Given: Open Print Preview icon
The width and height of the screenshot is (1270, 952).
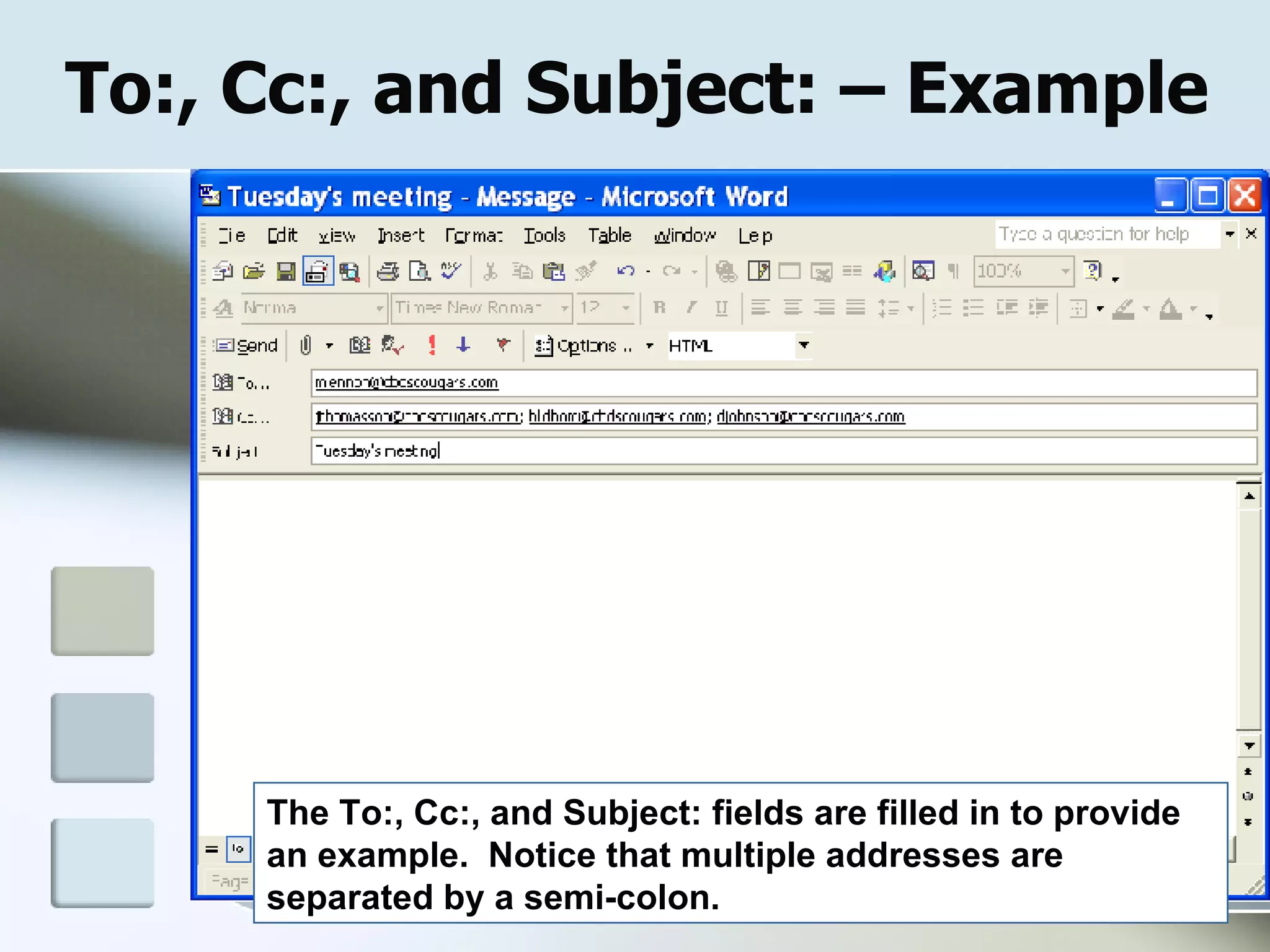Looking at the screenshot, I should (x=420, y=271).
